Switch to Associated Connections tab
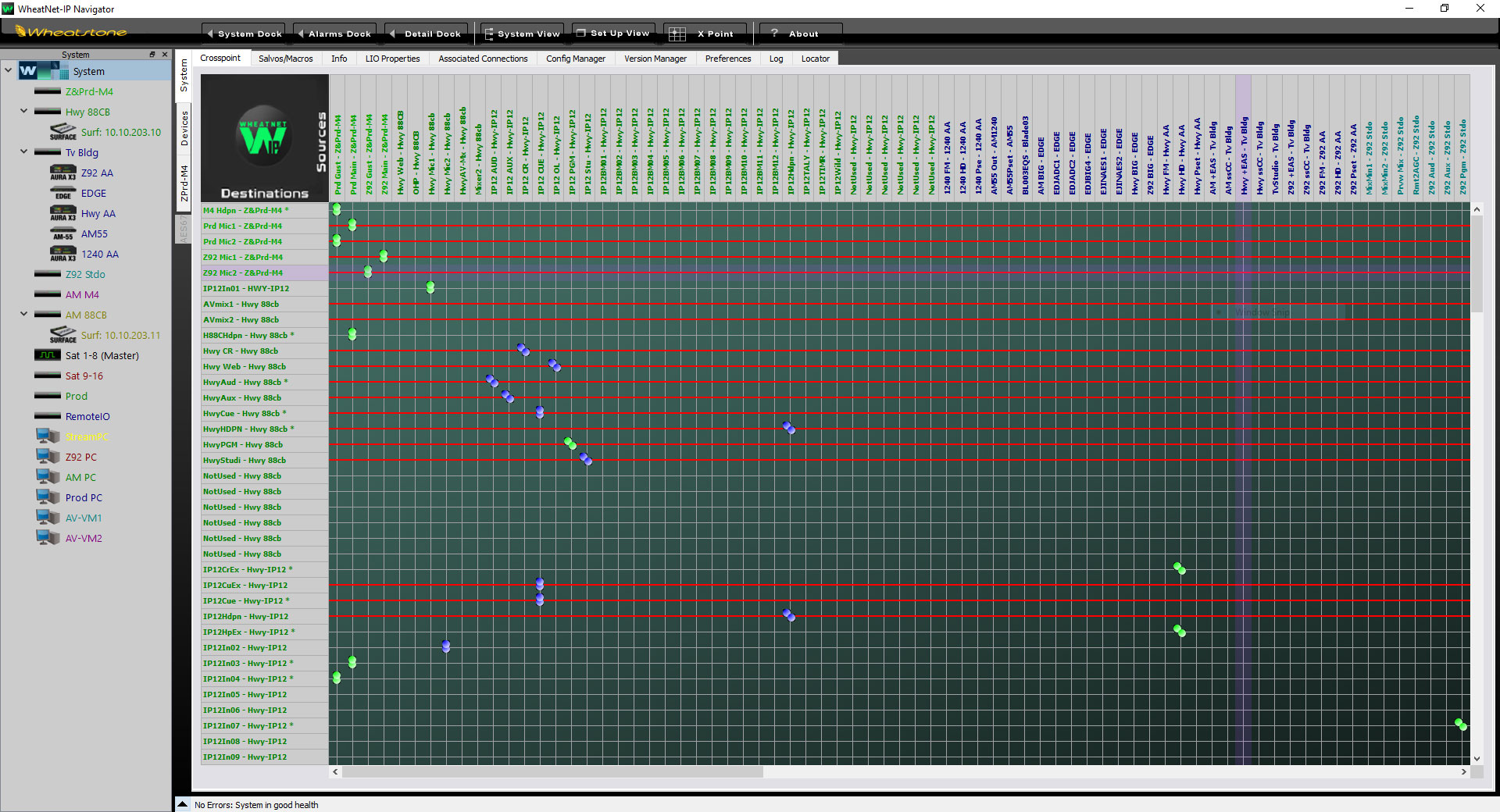The height and width of the screenshot is (812, 1500). coord(483,59)
